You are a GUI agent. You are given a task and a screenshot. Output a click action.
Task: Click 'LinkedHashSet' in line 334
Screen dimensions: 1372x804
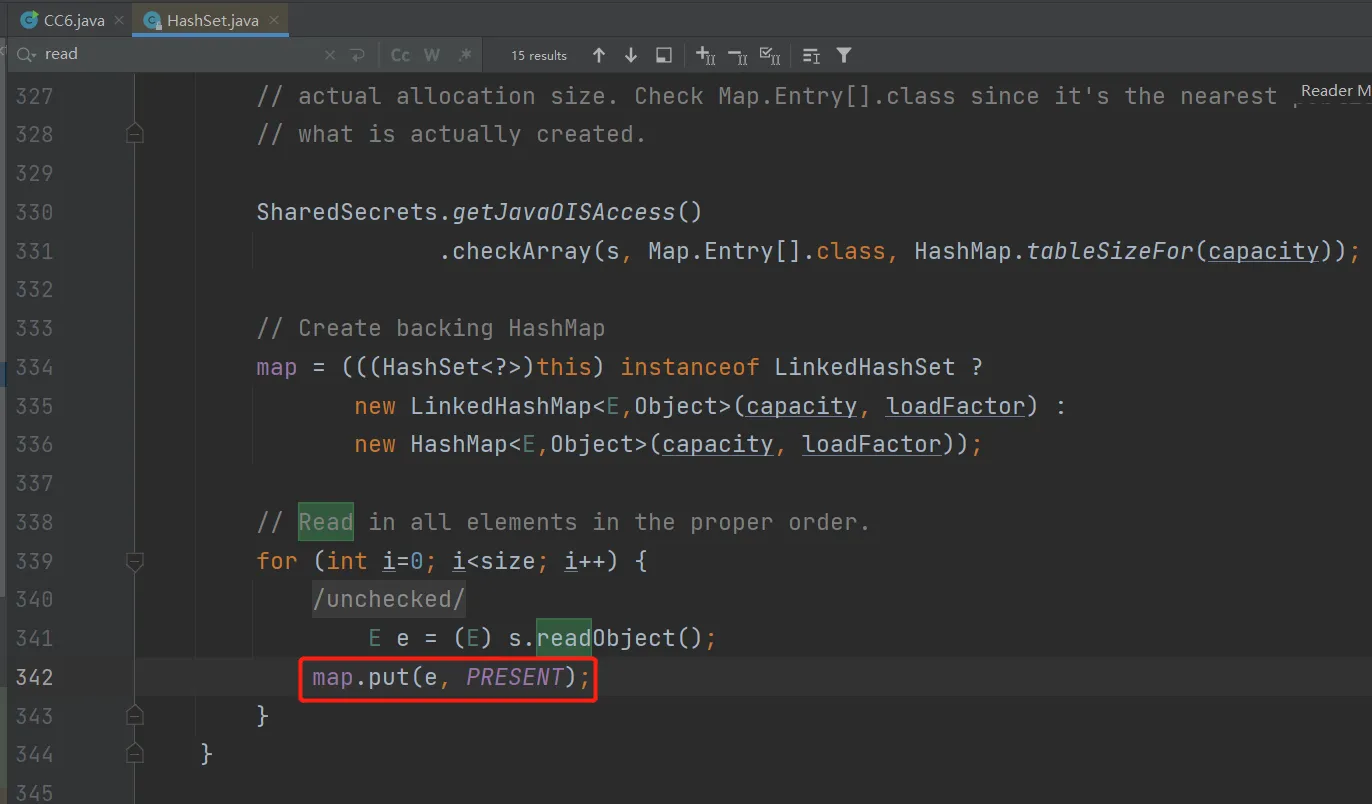click(x=865, y=367)
